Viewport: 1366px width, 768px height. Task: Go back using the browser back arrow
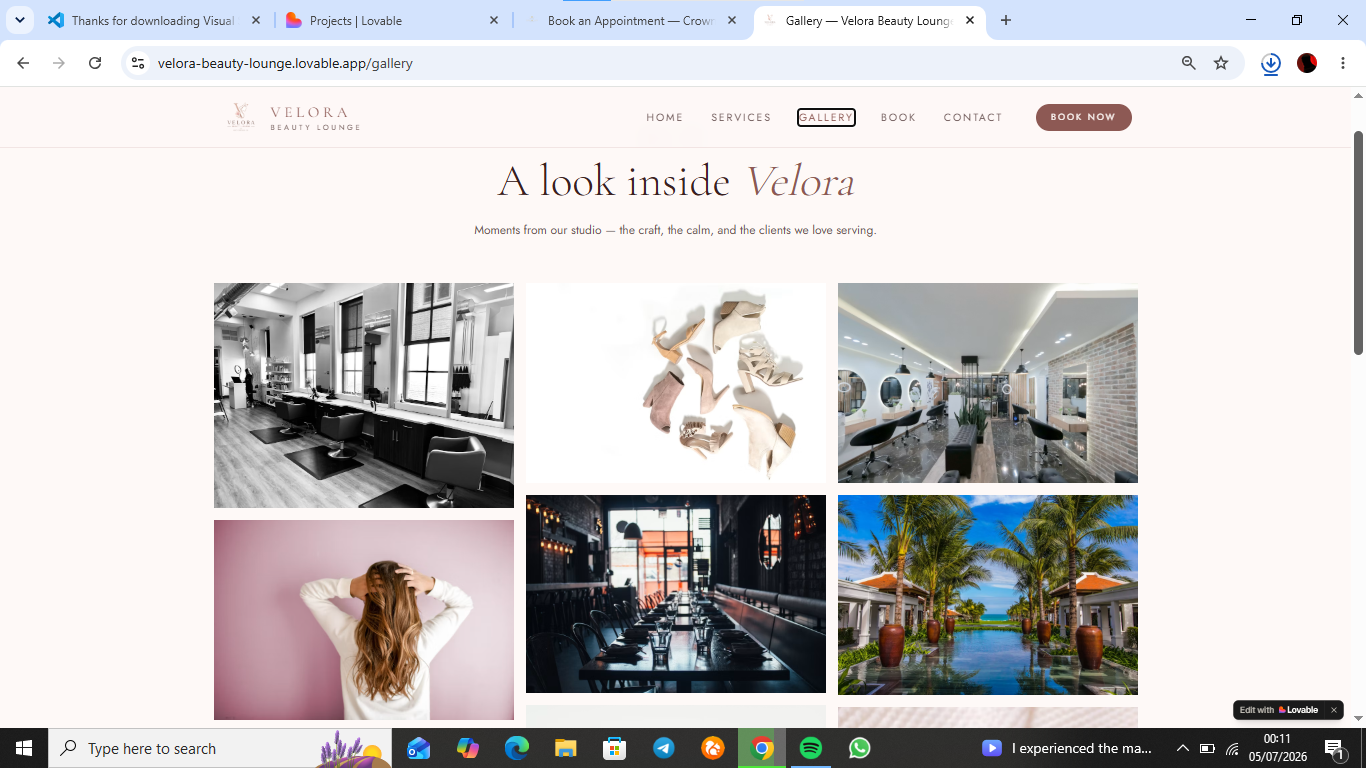click(23, 63)
